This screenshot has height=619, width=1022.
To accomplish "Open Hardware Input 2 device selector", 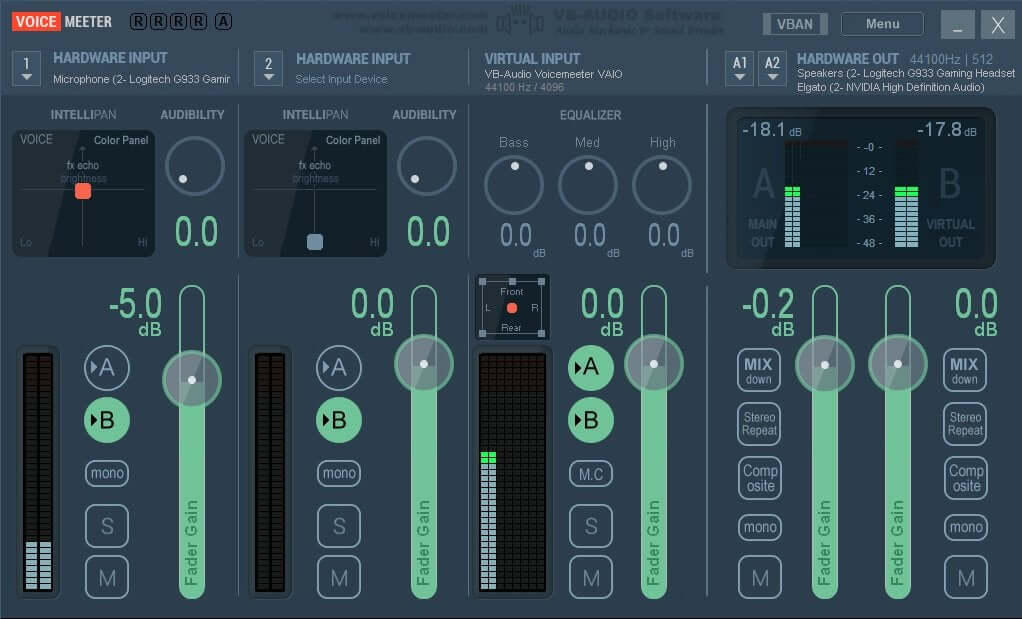I will (269, 68).
